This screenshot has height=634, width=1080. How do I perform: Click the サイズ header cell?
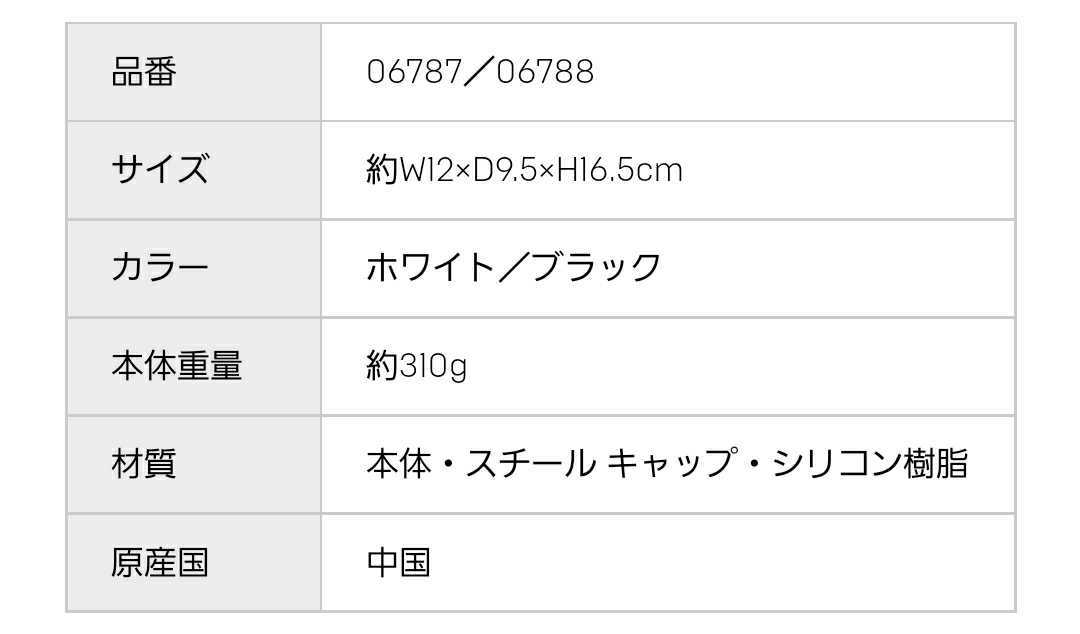pos(160,170)
